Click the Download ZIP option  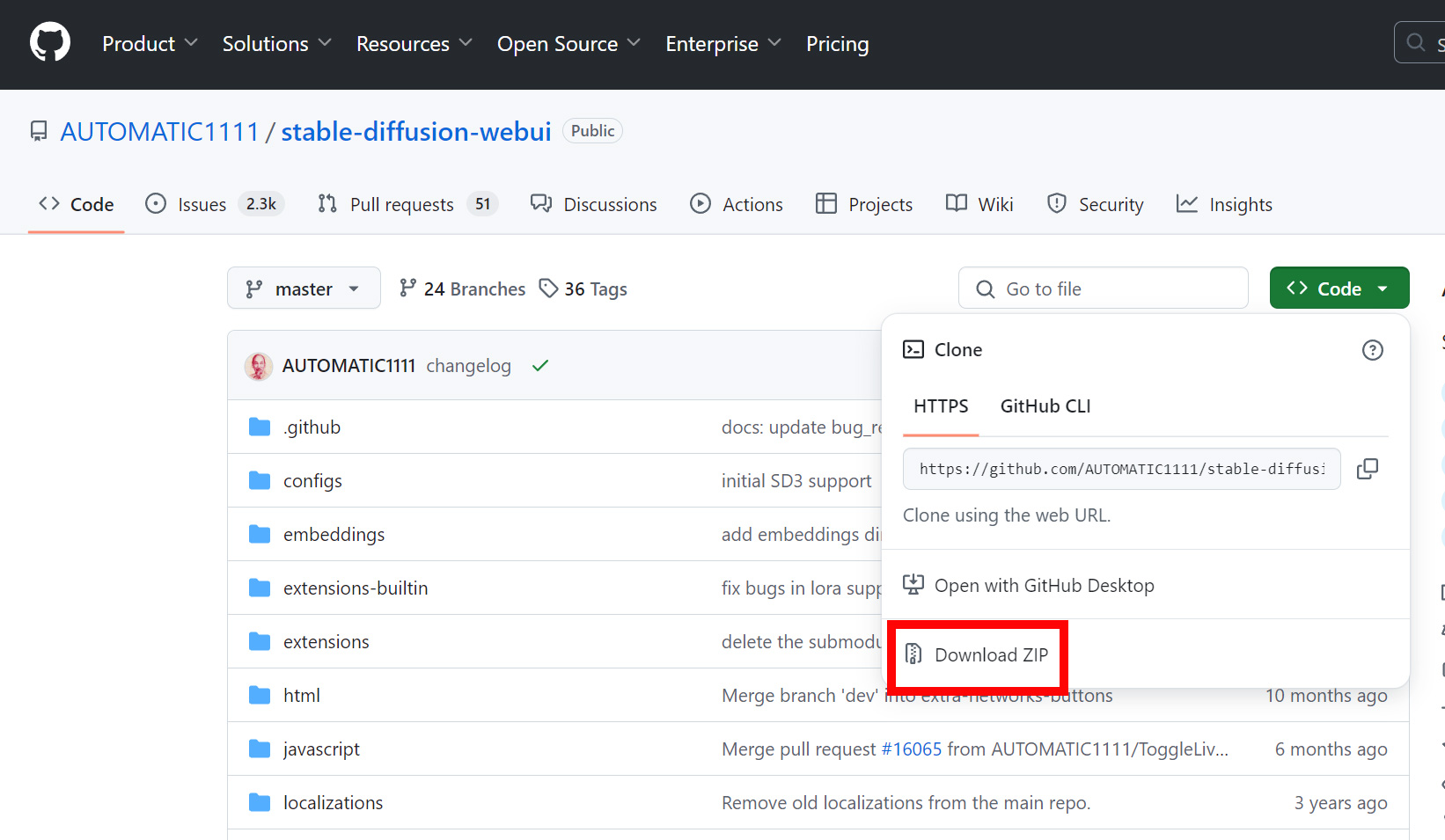click(x=990, y=655)
